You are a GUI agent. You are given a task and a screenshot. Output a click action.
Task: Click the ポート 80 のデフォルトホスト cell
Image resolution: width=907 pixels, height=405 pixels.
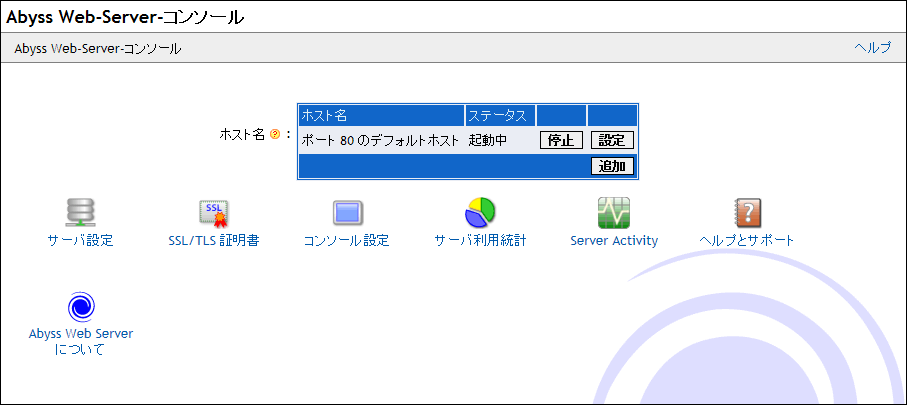381,140
